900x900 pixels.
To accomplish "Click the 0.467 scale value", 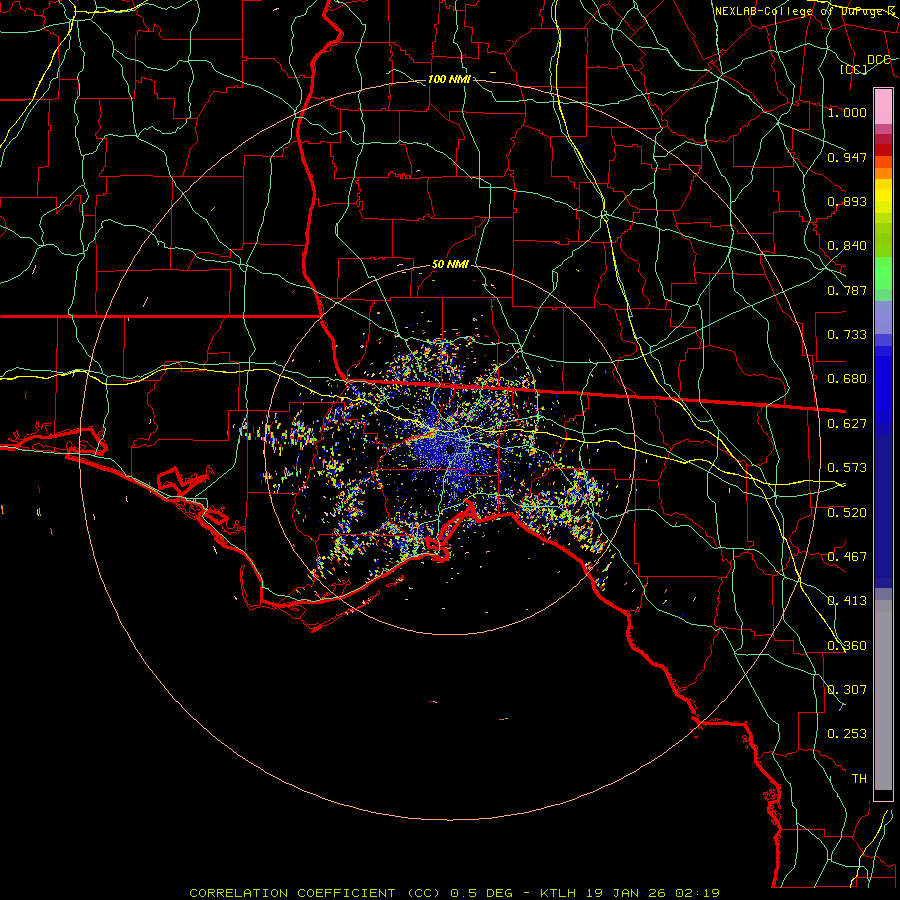I will click(847, 557).
